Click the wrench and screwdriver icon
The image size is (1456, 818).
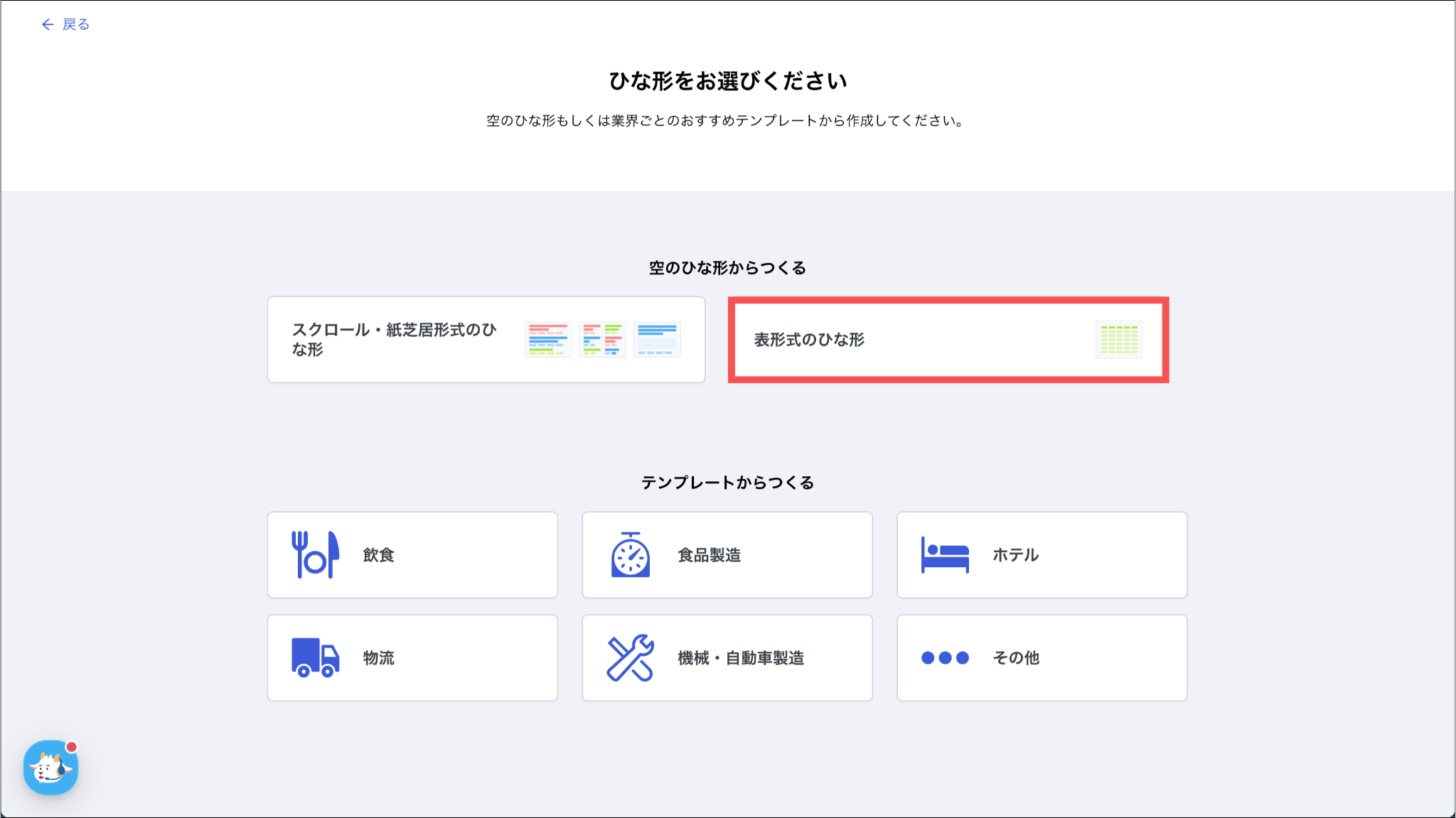[630, 657]
